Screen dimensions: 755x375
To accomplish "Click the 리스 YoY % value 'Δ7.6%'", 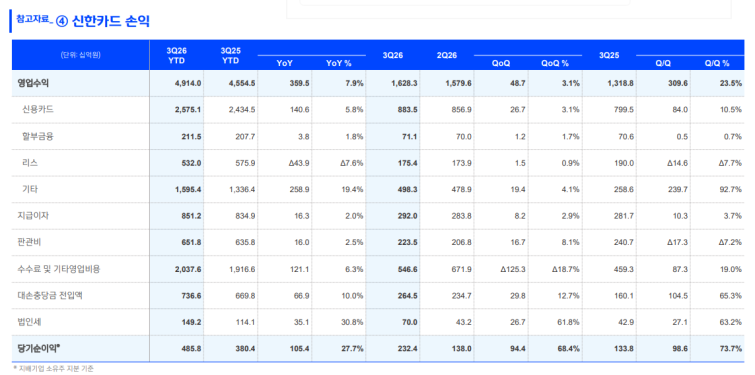I will point(351,163).
